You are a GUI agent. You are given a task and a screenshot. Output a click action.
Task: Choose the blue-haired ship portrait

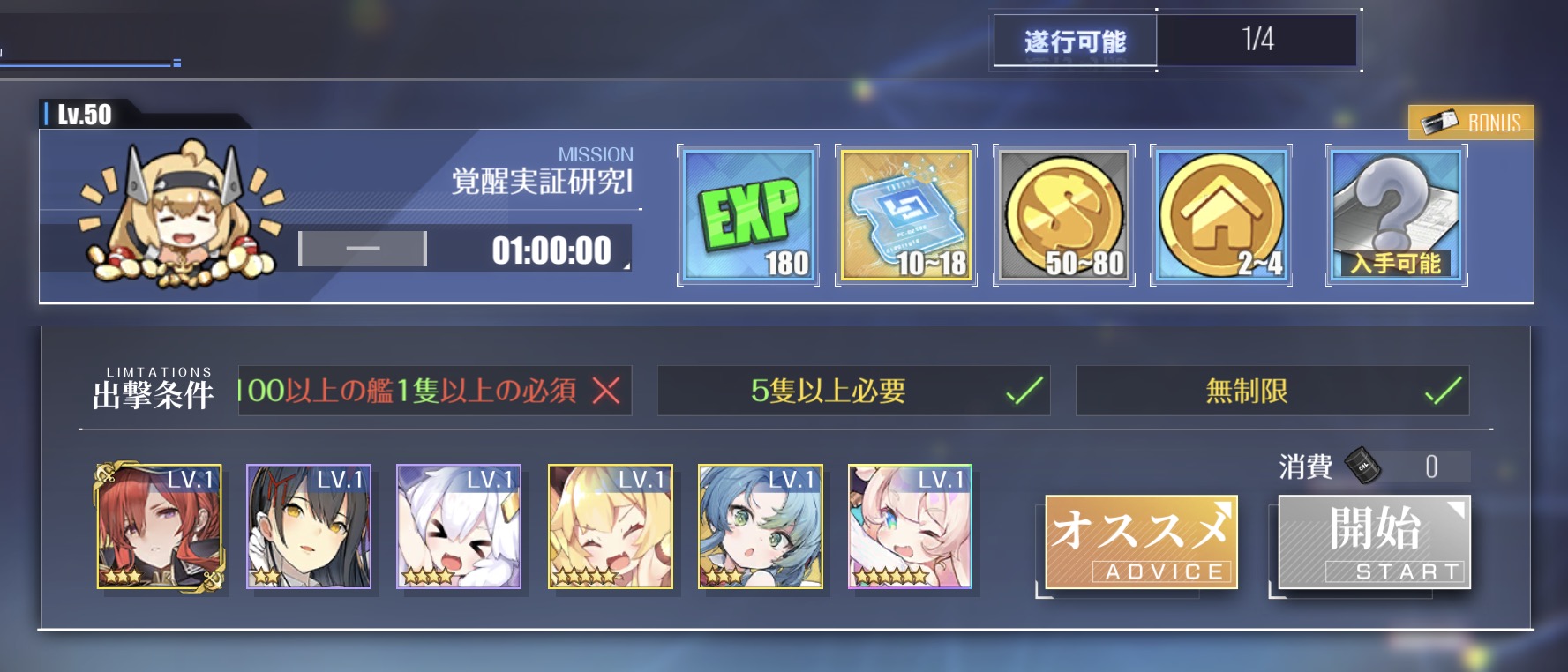coord(761,526)
